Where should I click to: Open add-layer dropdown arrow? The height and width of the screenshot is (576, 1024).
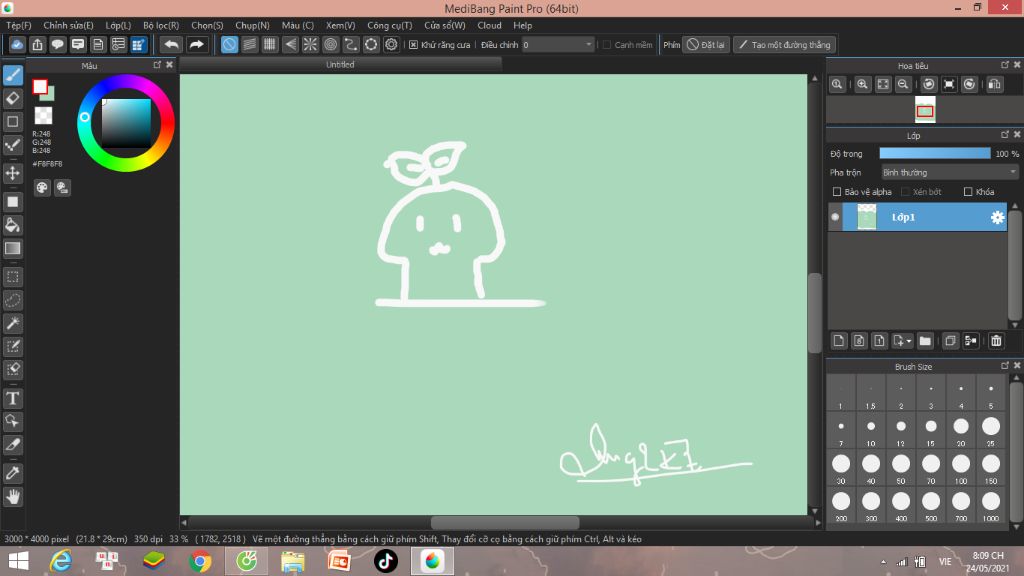click(908, 341)
